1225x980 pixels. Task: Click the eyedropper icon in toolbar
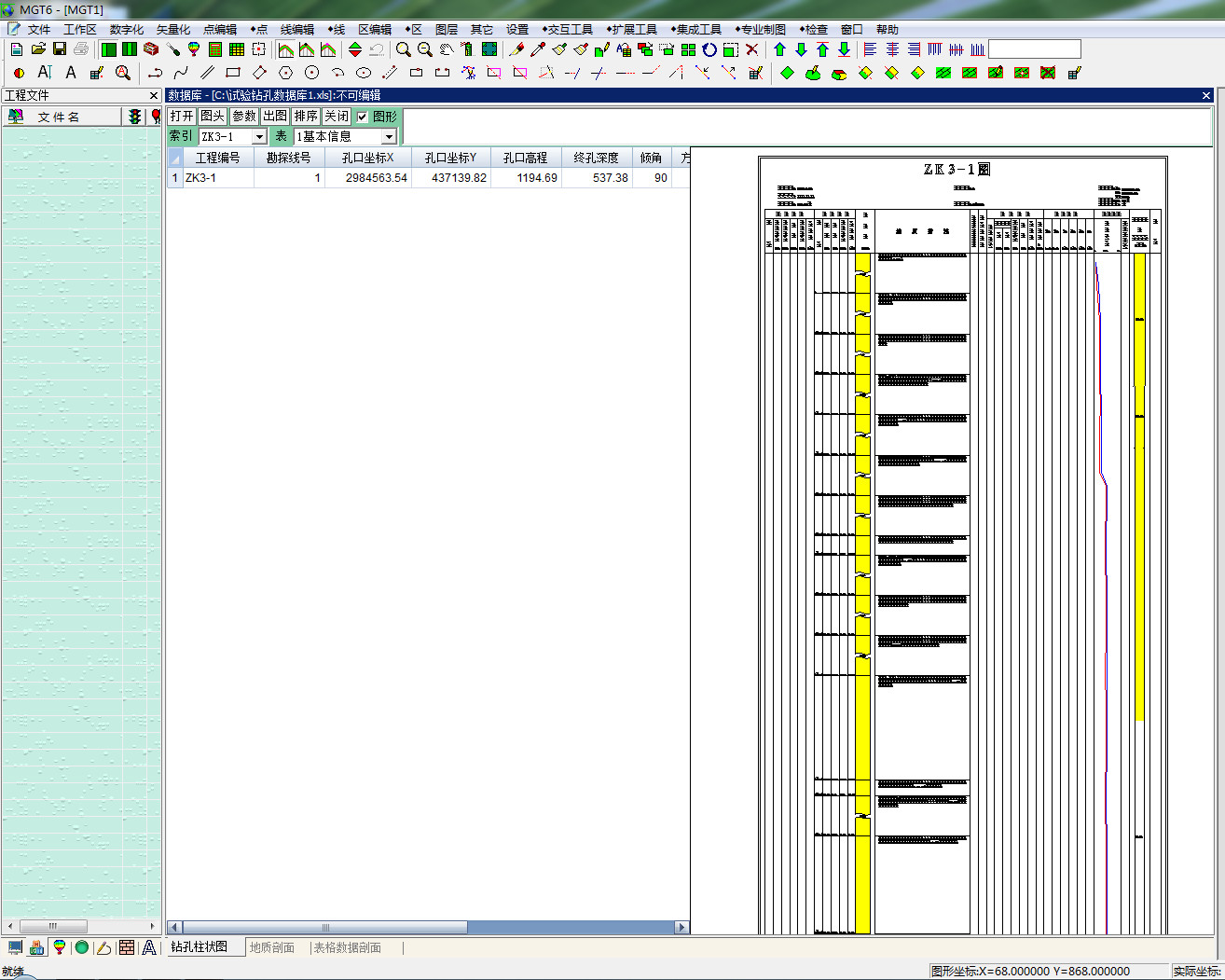[x=538, y=49]
